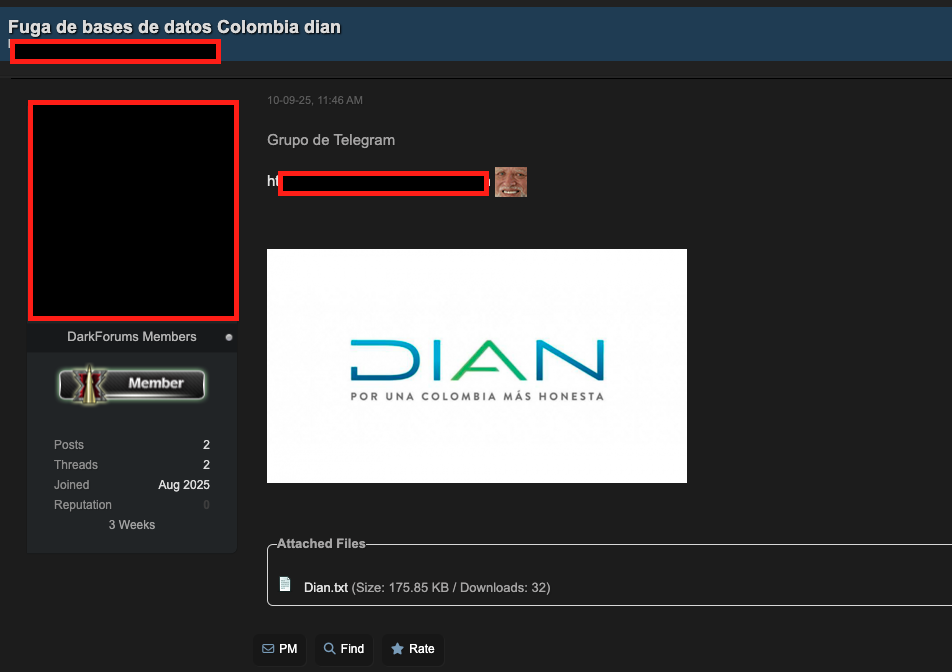Click the Joined Aug 2025 date
952x672 pixels.
[x=183, y=485]
